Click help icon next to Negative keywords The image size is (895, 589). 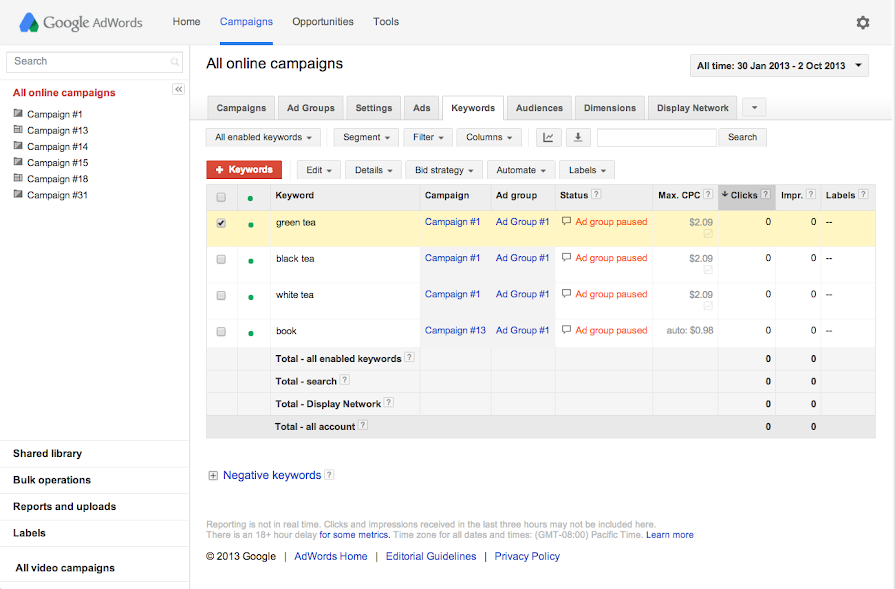[329, 475]
